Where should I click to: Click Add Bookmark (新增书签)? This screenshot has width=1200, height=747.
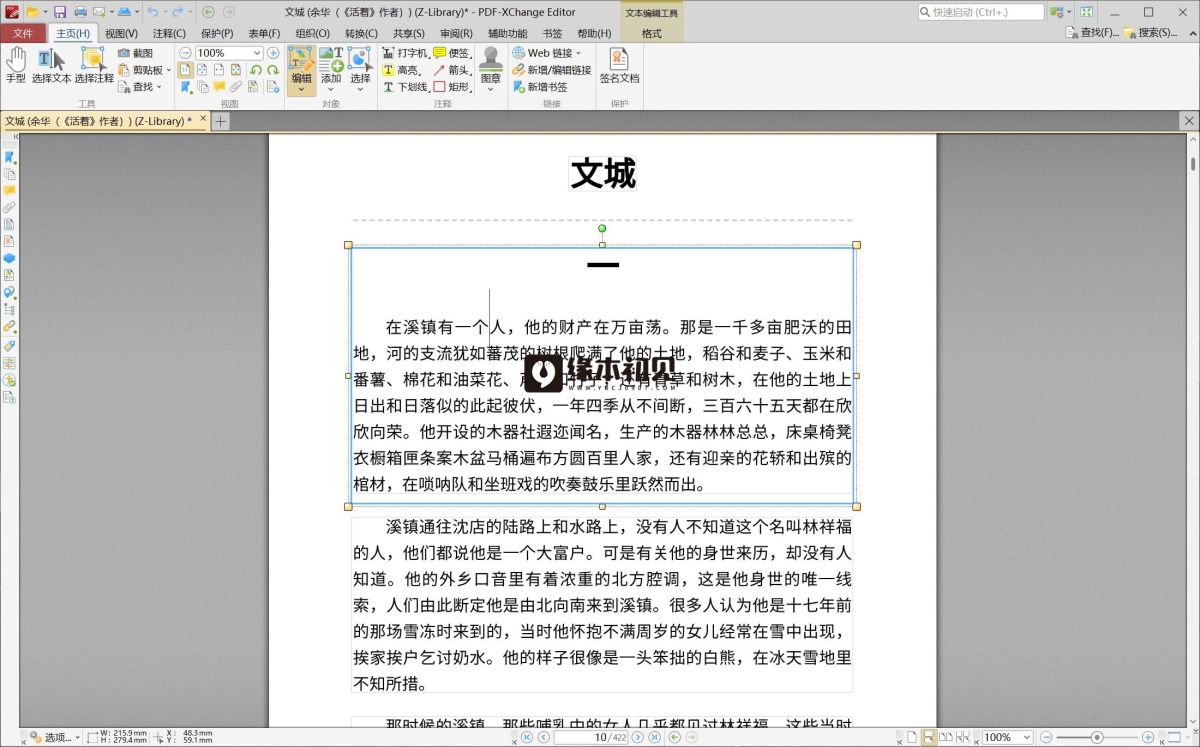tap(539, 87)
